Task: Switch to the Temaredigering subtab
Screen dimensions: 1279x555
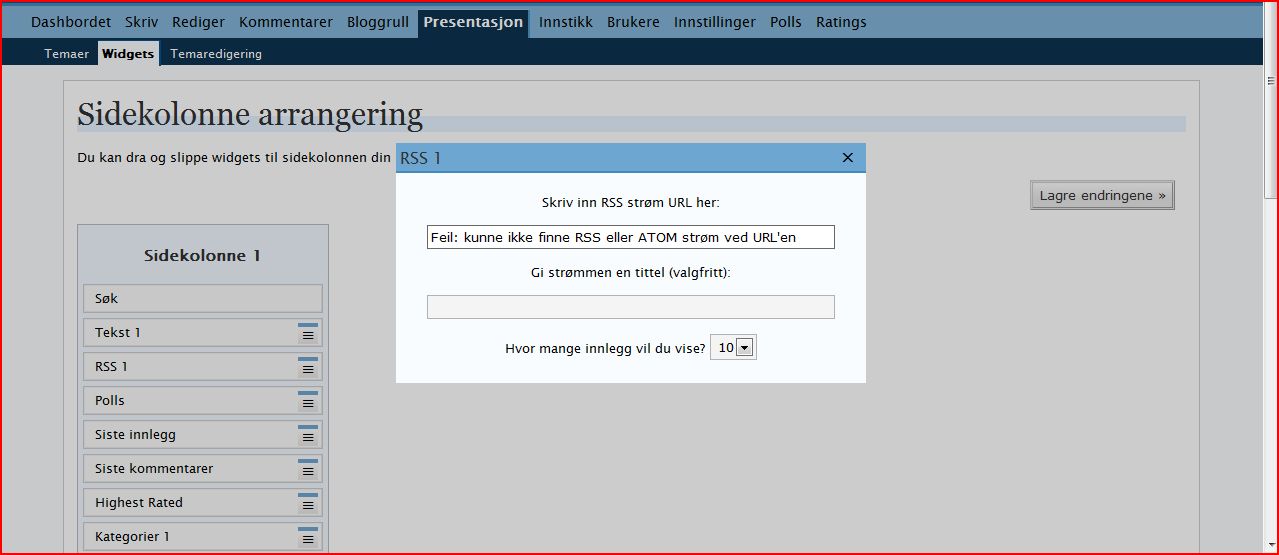Action: coord(216,54)
